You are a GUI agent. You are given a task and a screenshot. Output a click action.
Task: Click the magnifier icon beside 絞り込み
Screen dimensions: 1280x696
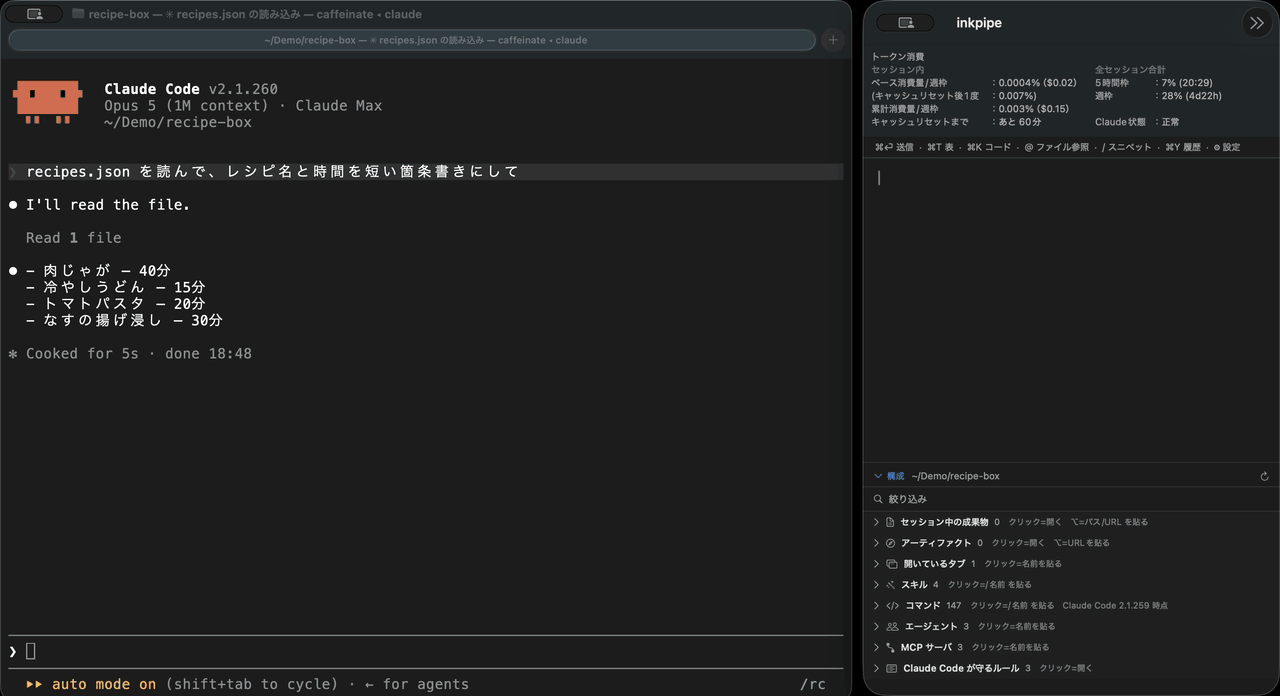[x=879, y=499]
